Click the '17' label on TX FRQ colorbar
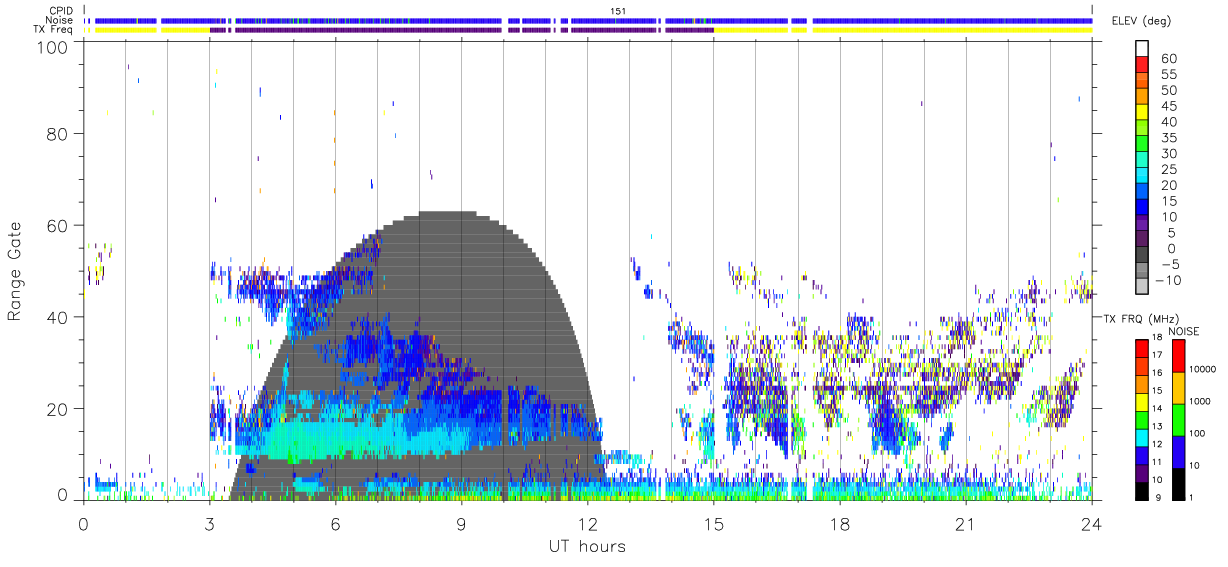1228x567 pixels. pos(1158,355)
